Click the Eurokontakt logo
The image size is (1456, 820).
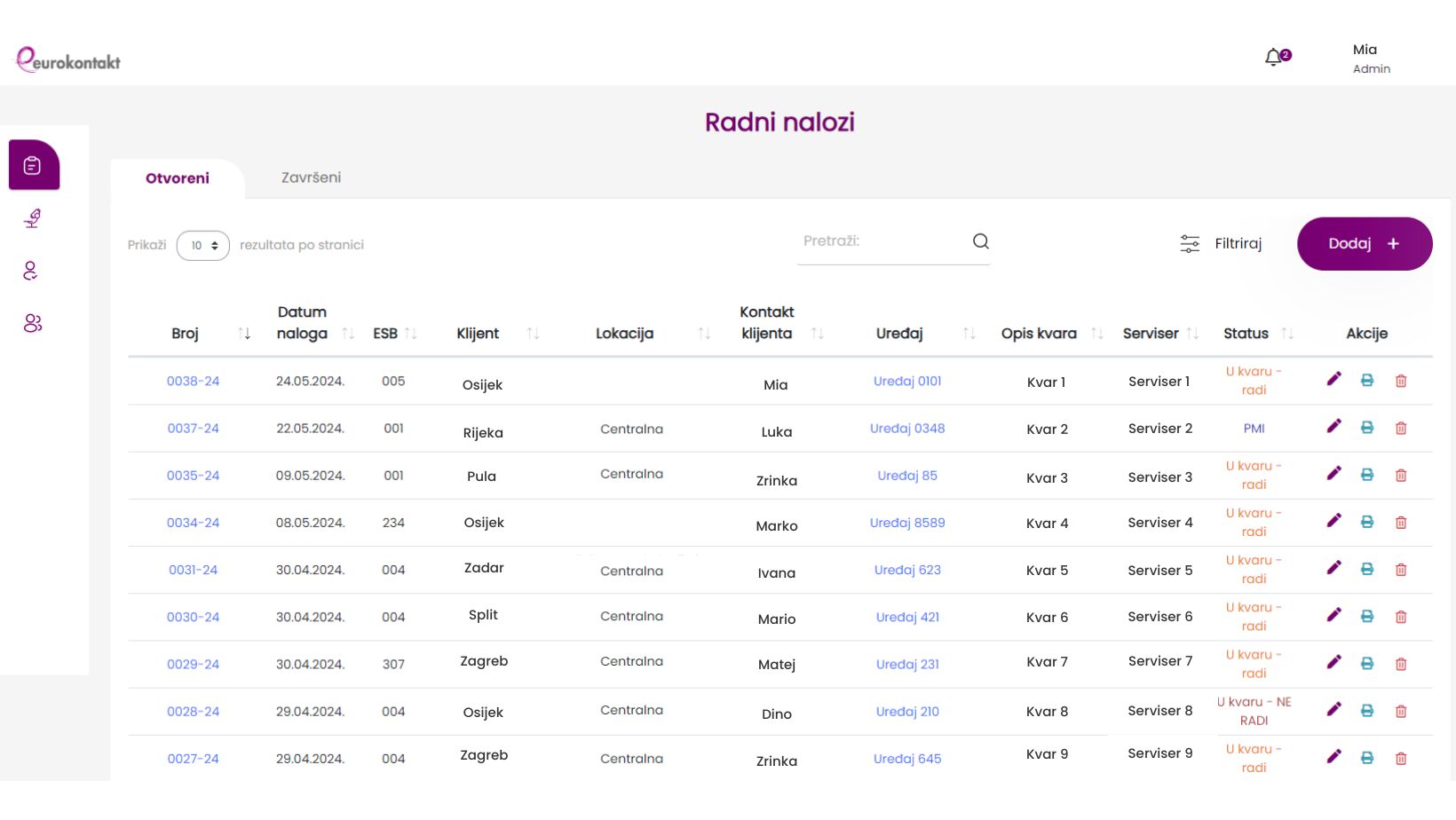click(x=68, y=59)
